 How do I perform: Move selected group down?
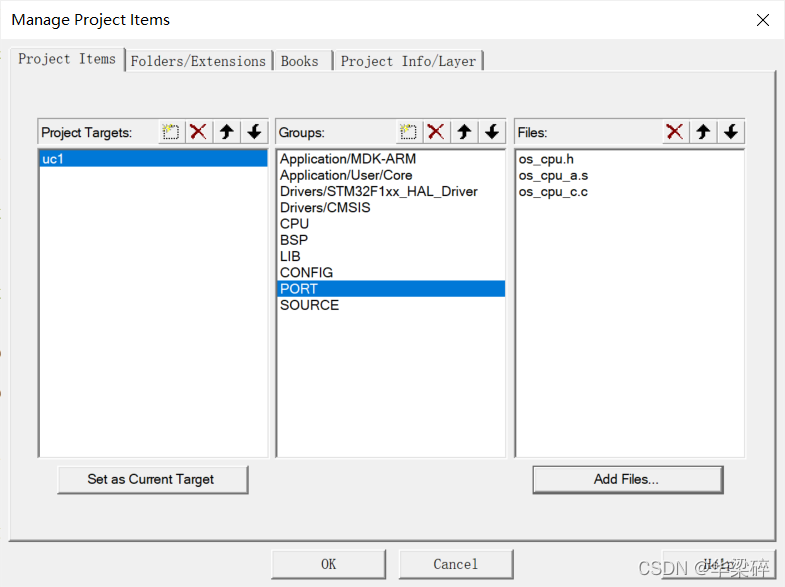point(492,132)
